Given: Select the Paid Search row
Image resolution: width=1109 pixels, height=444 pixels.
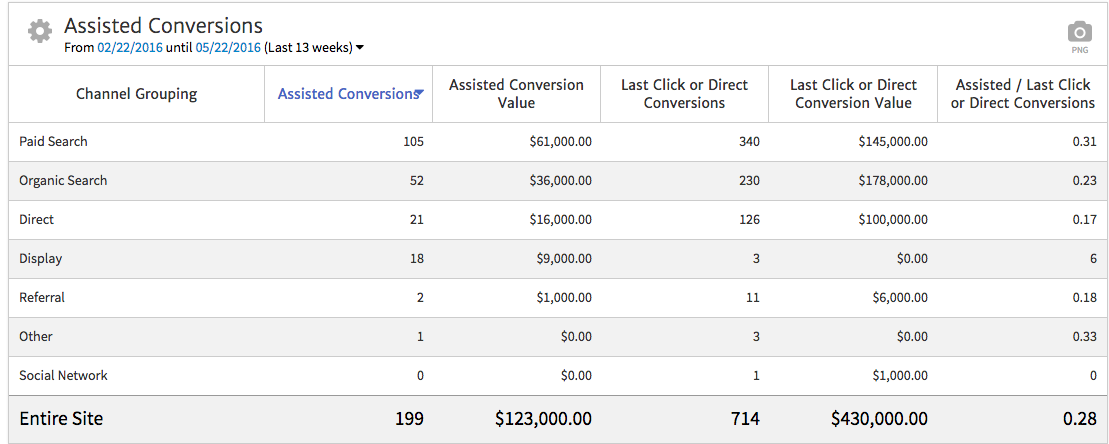Looking at the screenshot, I should [53, 142].
